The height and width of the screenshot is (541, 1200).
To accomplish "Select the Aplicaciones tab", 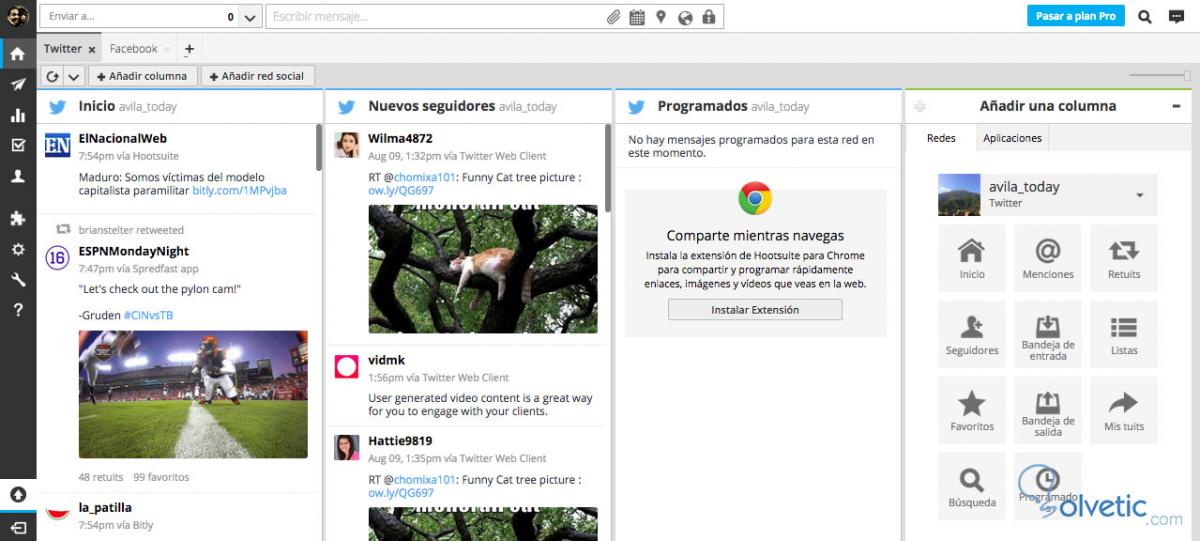I will pyautogui.click(x=1012, y=138).
